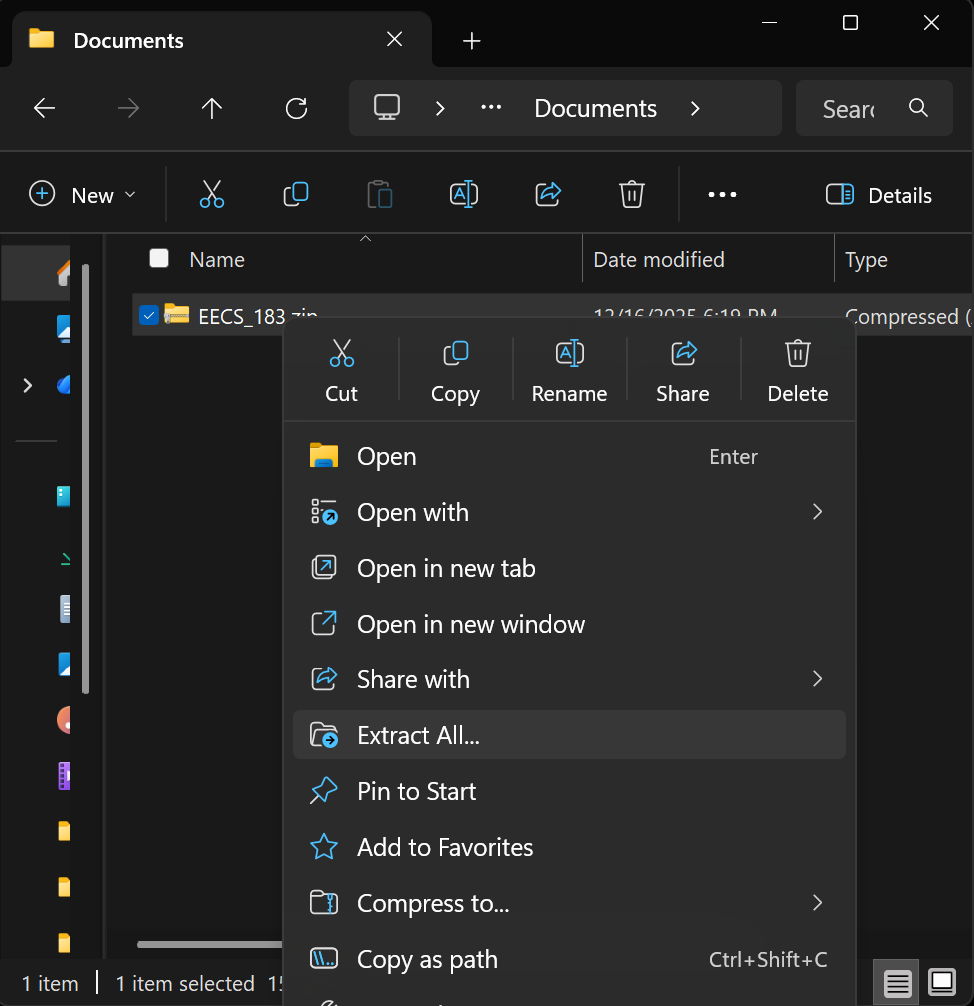Select Cut in the context menu

coord(341,371)
